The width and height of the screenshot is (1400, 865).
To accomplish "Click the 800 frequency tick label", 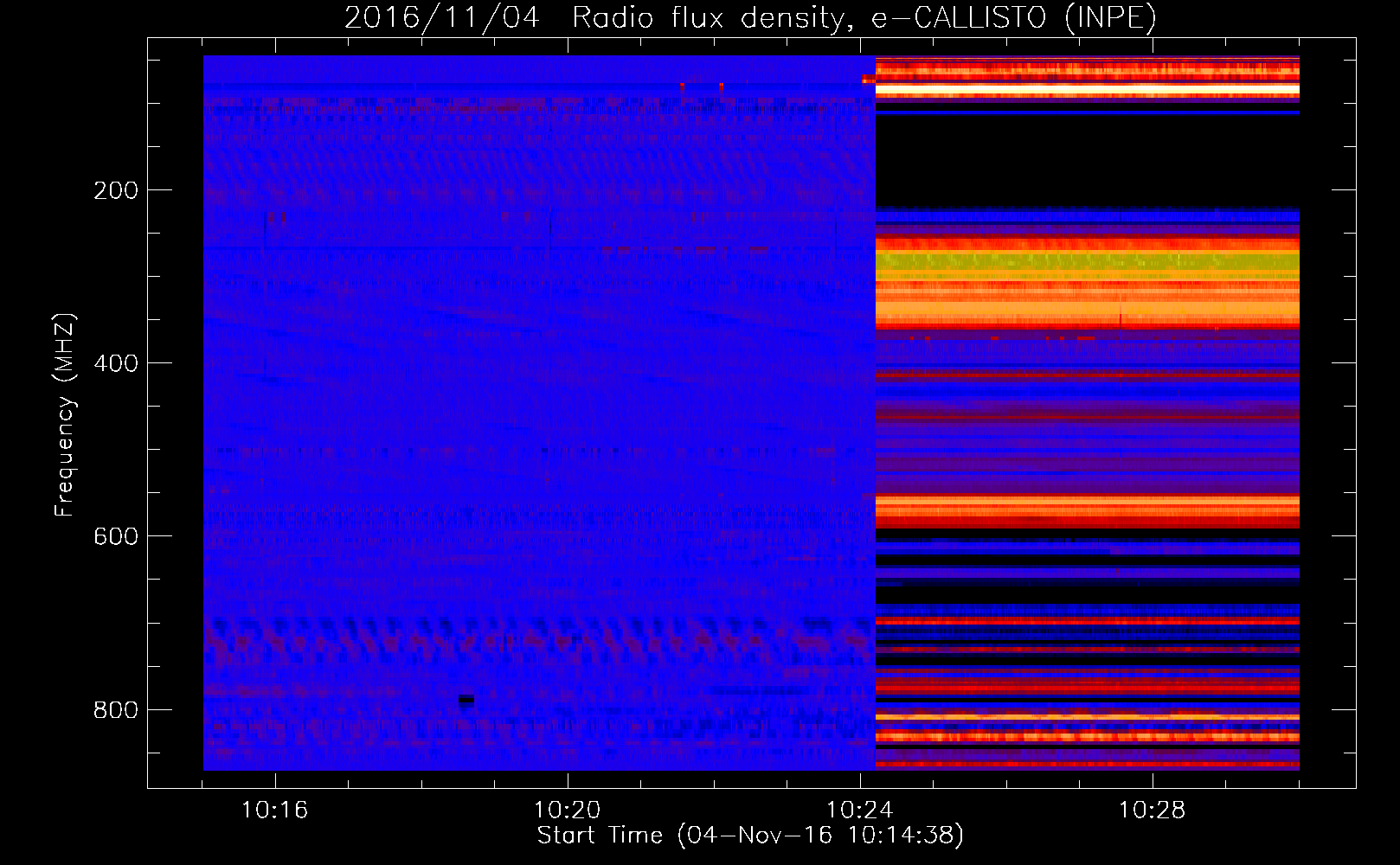I will tap(115, 709).
